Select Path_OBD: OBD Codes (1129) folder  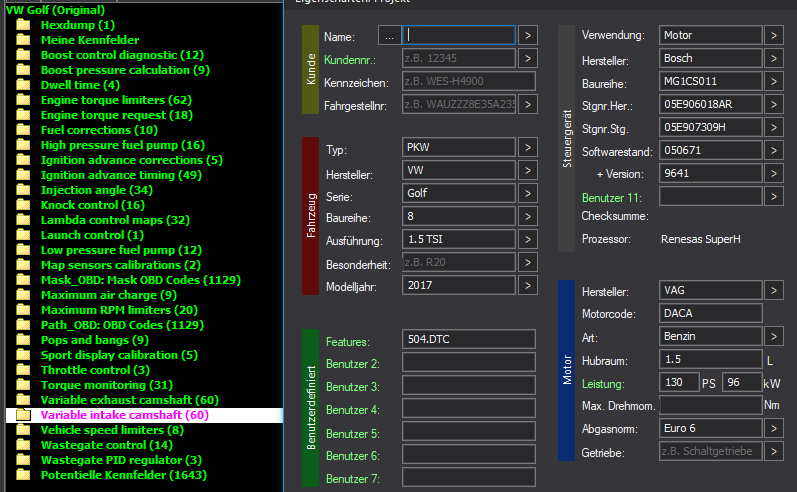(122, 325)
